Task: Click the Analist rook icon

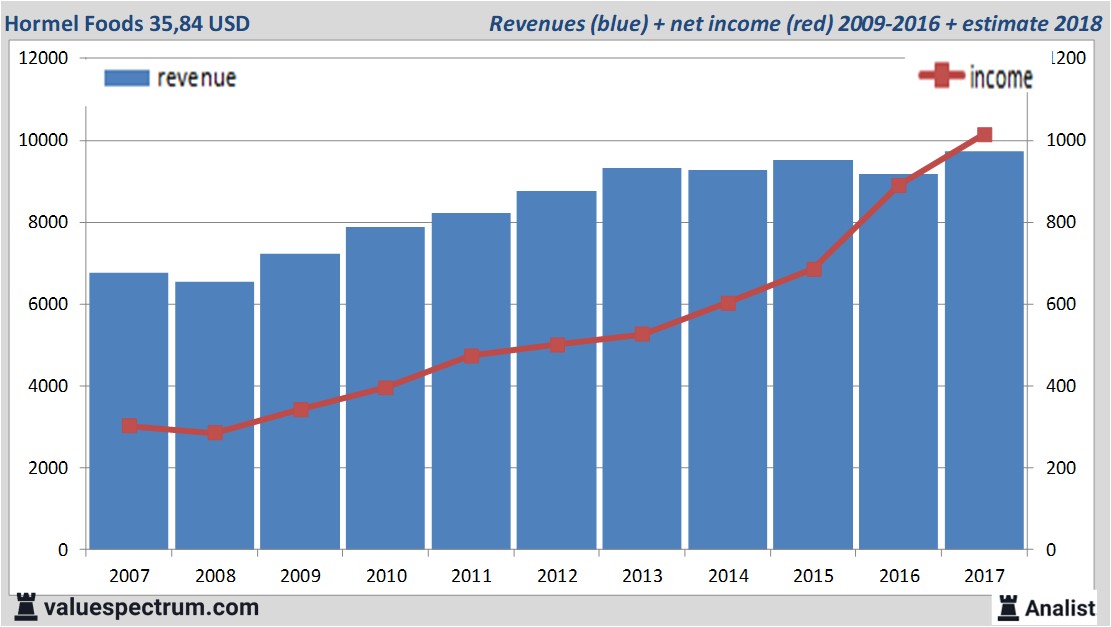Action: pyautogui.click(x=1007, y=607)
